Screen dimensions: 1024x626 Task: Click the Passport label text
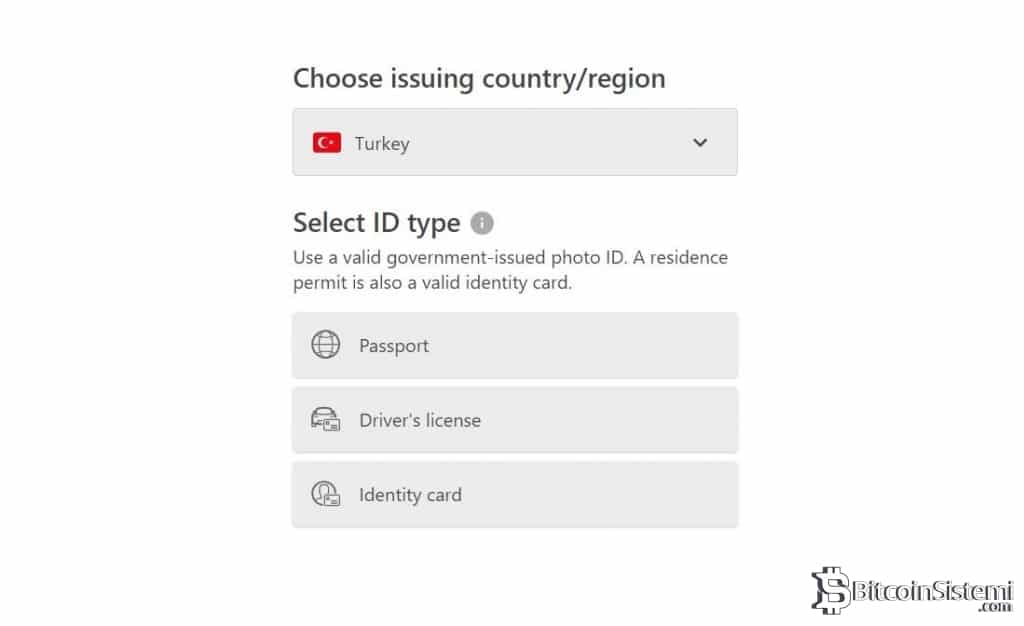pos(394,346)
